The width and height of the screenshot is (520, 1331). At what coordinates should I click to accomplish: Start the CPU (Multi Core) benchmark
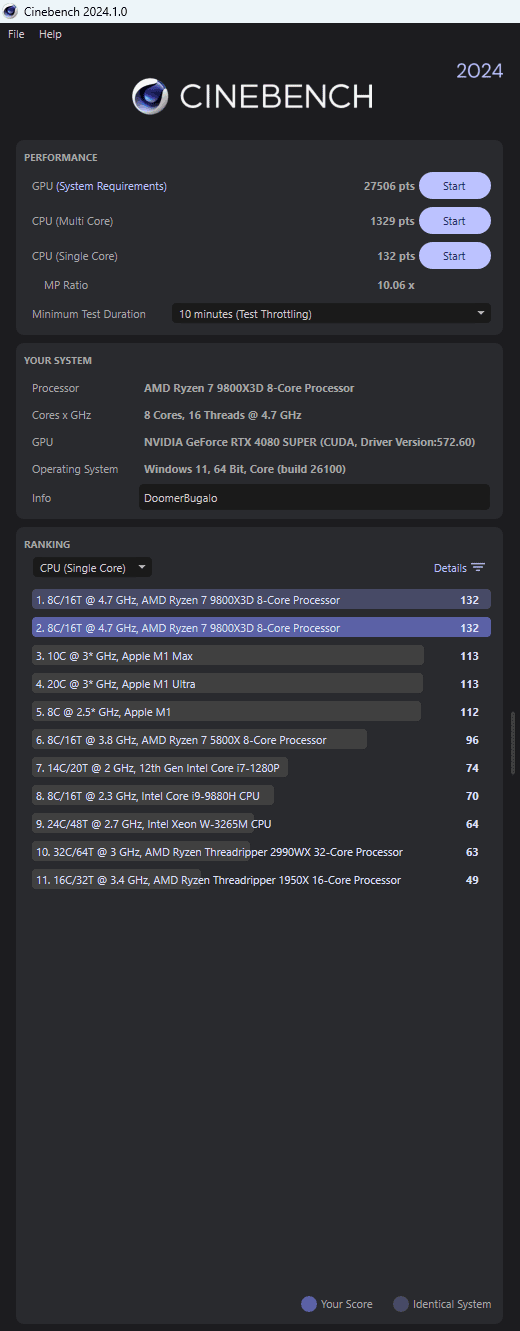tap(454, 221)
